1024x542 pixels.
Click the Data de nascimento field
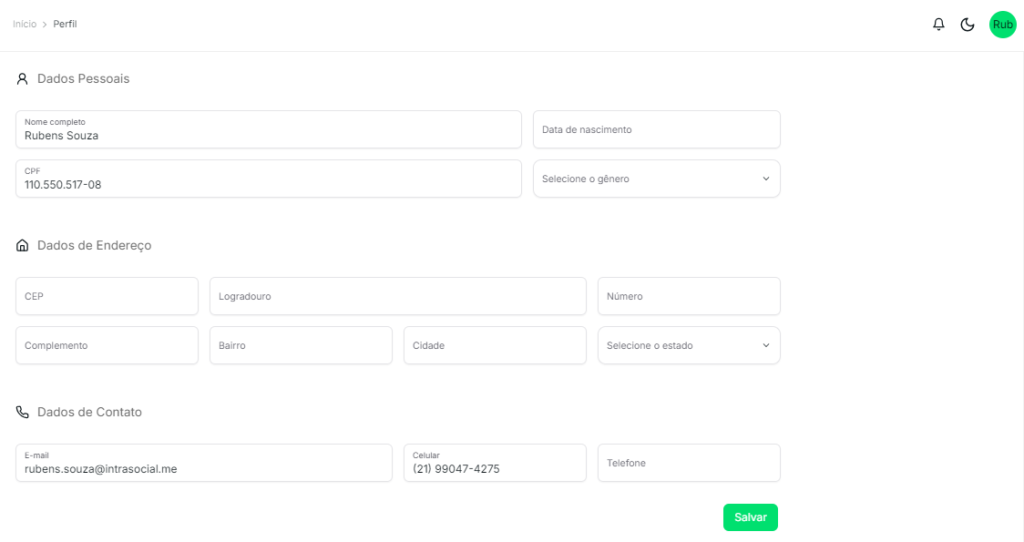pyautogui.click(x=656, y=130)
